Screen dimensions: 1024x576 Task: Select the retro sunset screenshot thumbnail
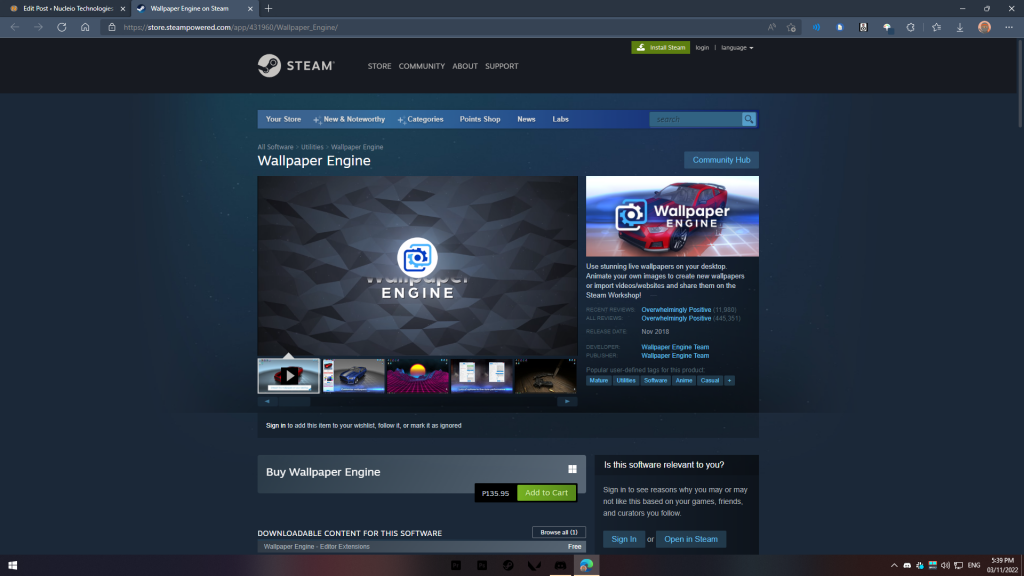pos(417,376)
